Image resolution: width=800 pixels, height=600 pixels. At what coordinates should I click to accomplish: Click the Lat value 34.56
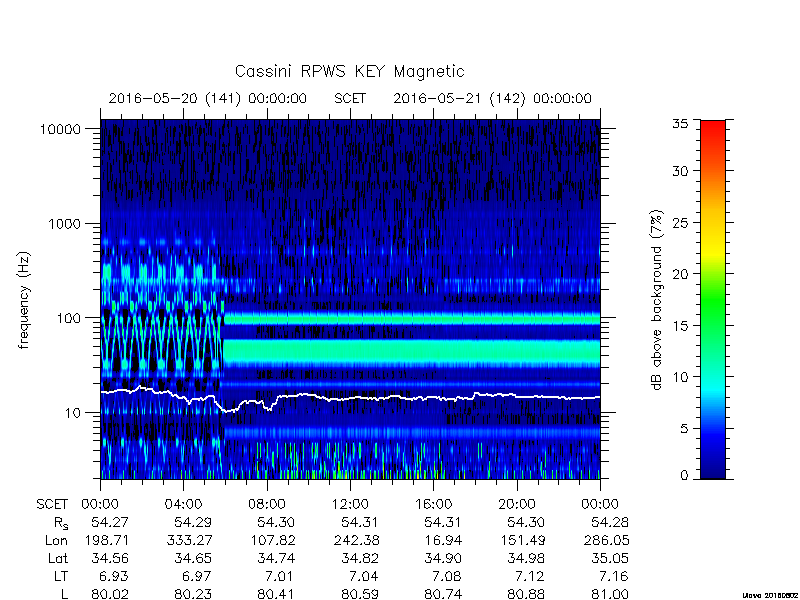[x=110, y=558]
